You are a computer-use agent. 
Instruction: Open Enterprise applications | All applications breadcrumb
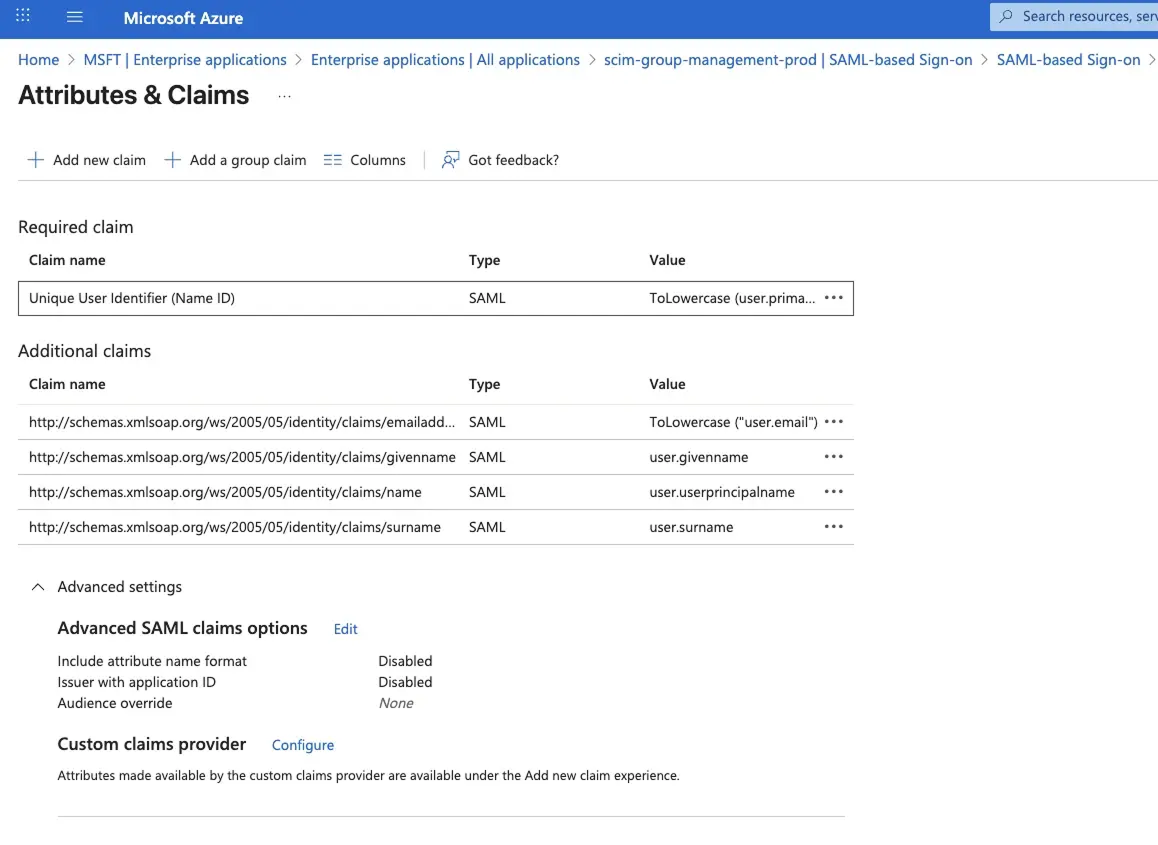click(445, 59)
